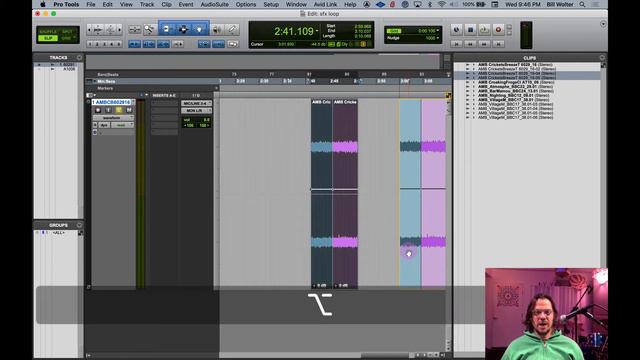Open the Options menu
Image resolution: width=640 pixels, height=360 pixels.
pyautogui.click(x=246, y=4)
